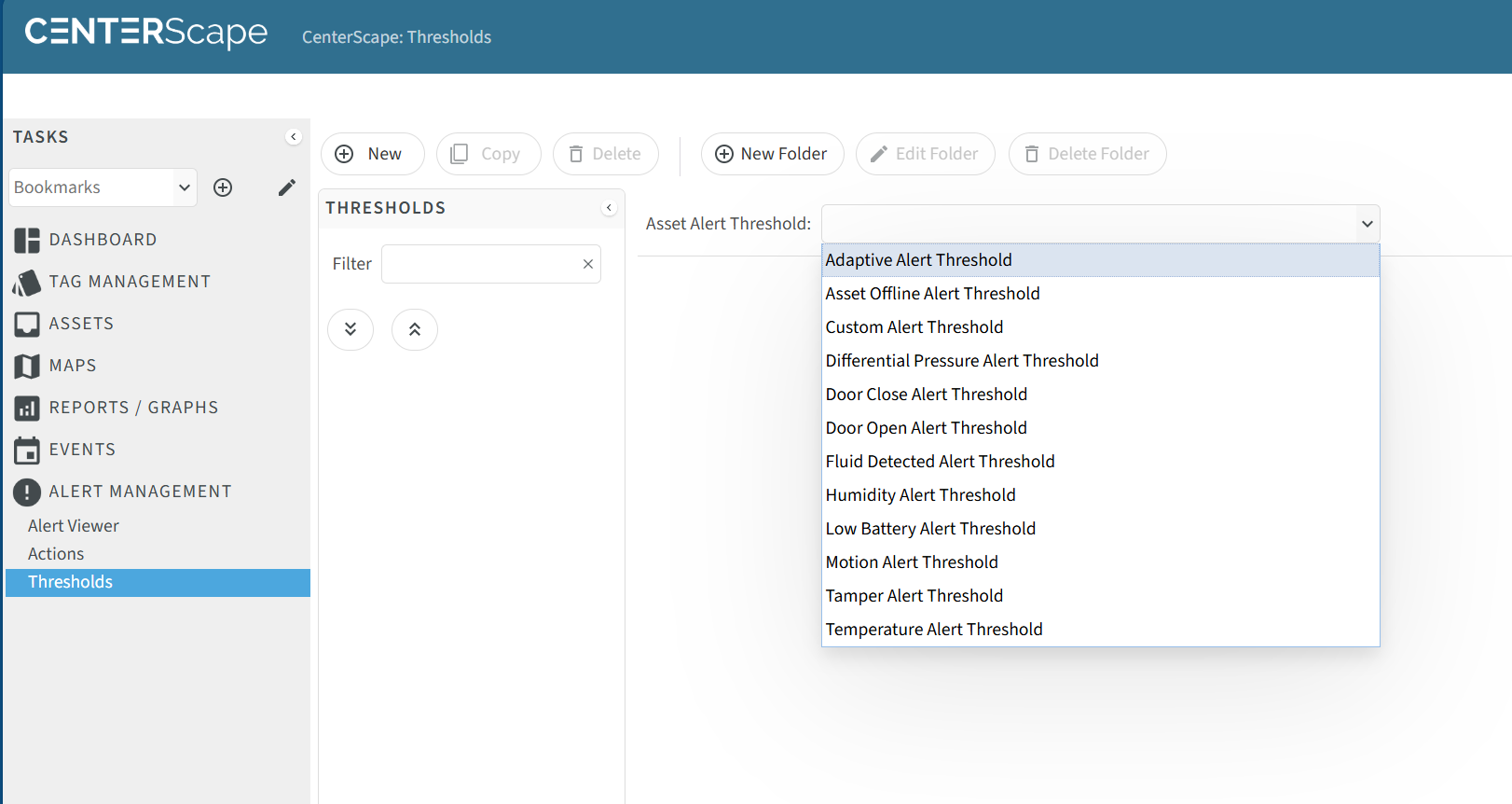The height and width of the screenshot is (804, 1512).
Task: Toggle the Asset Alert Threshold dropdown arrow
Action: tap(1367, 224)
